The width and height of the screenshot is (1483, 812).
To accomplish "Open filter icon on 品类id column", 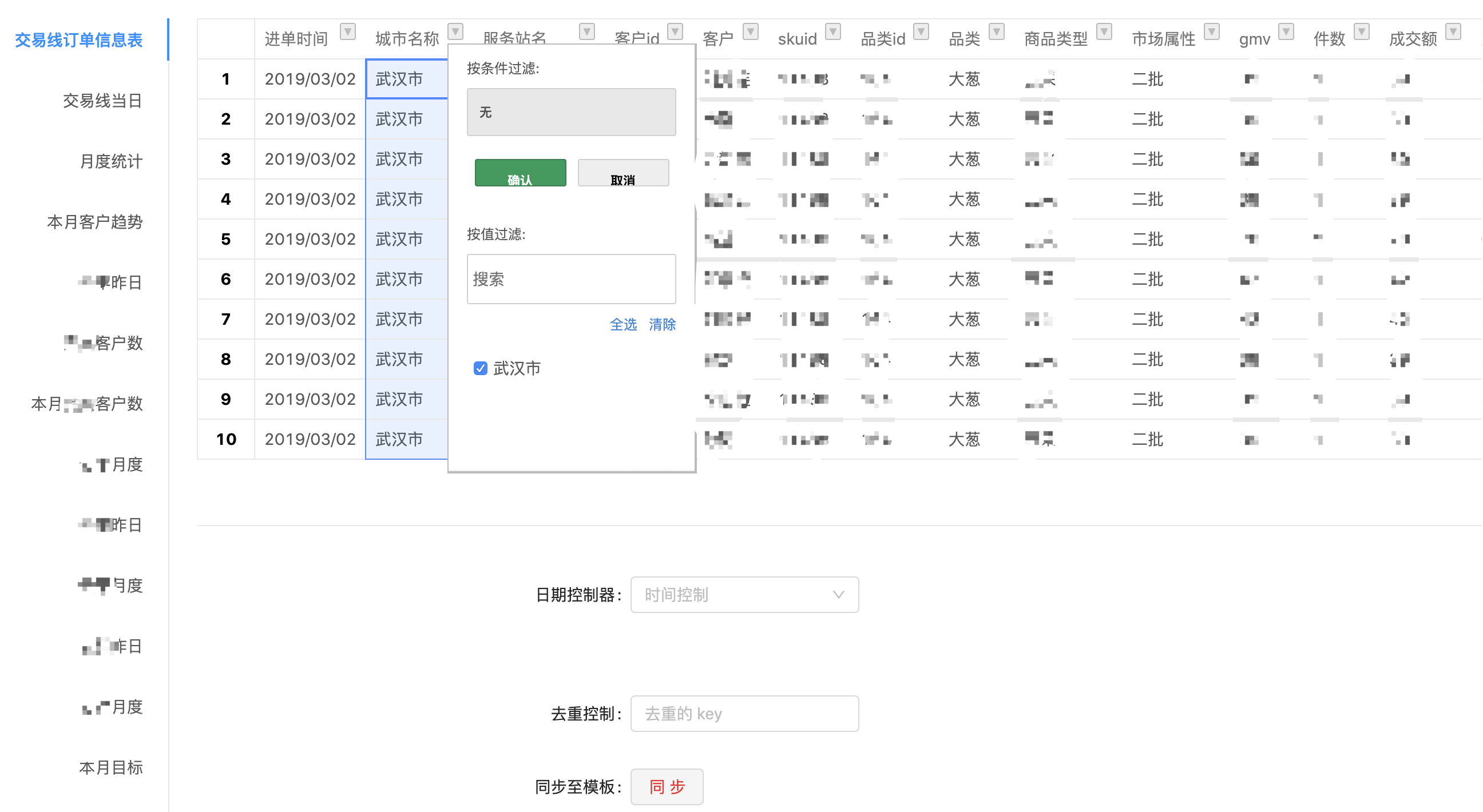I will pos(921,31).
